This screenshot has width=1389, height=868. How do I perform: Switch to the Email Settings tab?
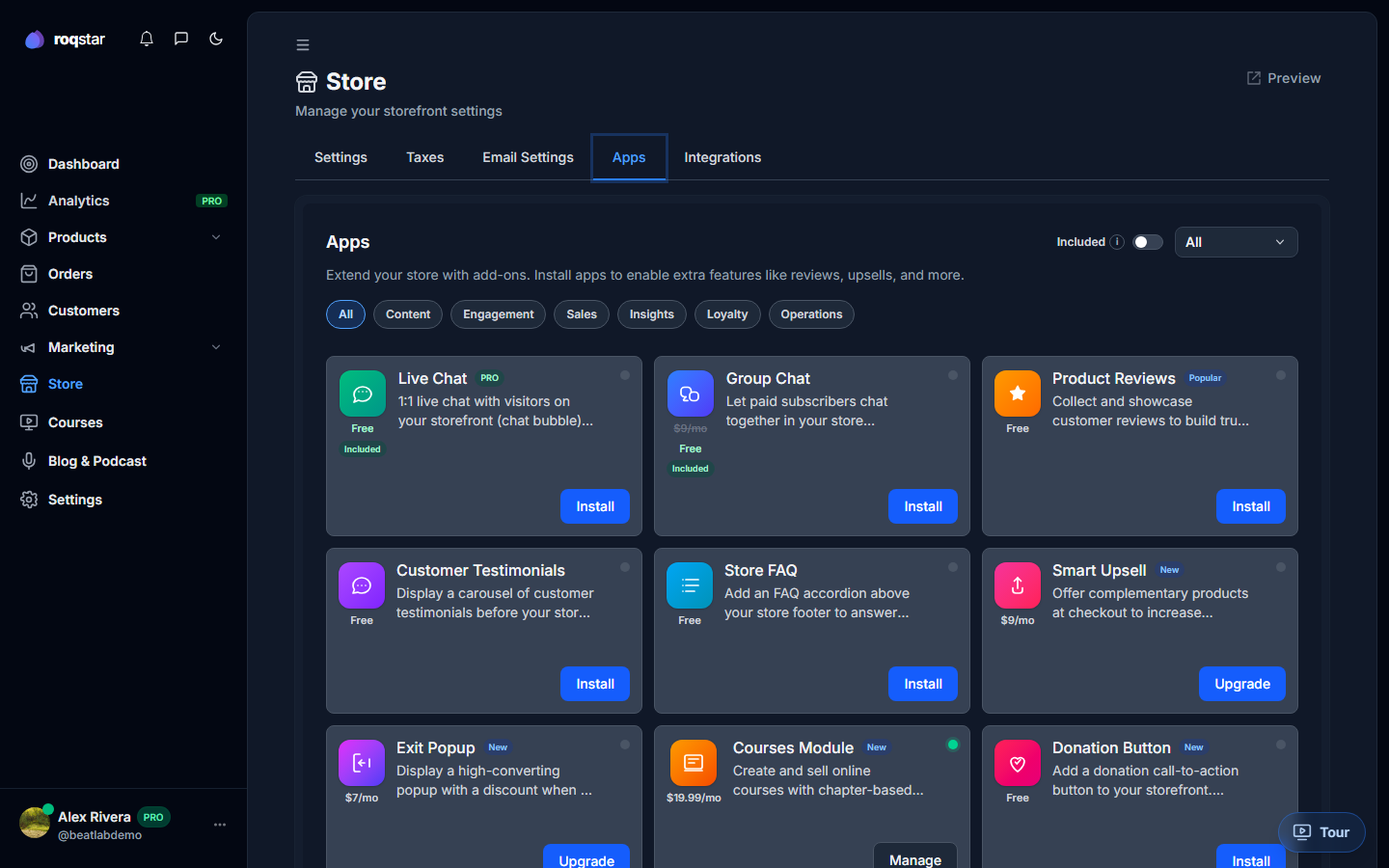tap(528, 157)
